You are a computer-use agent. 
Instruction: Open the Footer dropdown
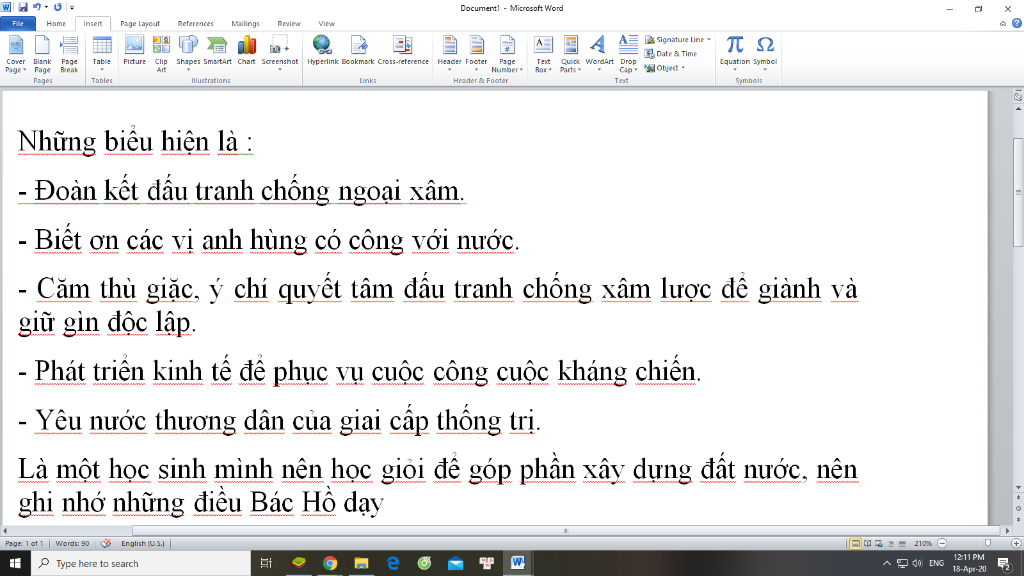(x=476, y=54)
